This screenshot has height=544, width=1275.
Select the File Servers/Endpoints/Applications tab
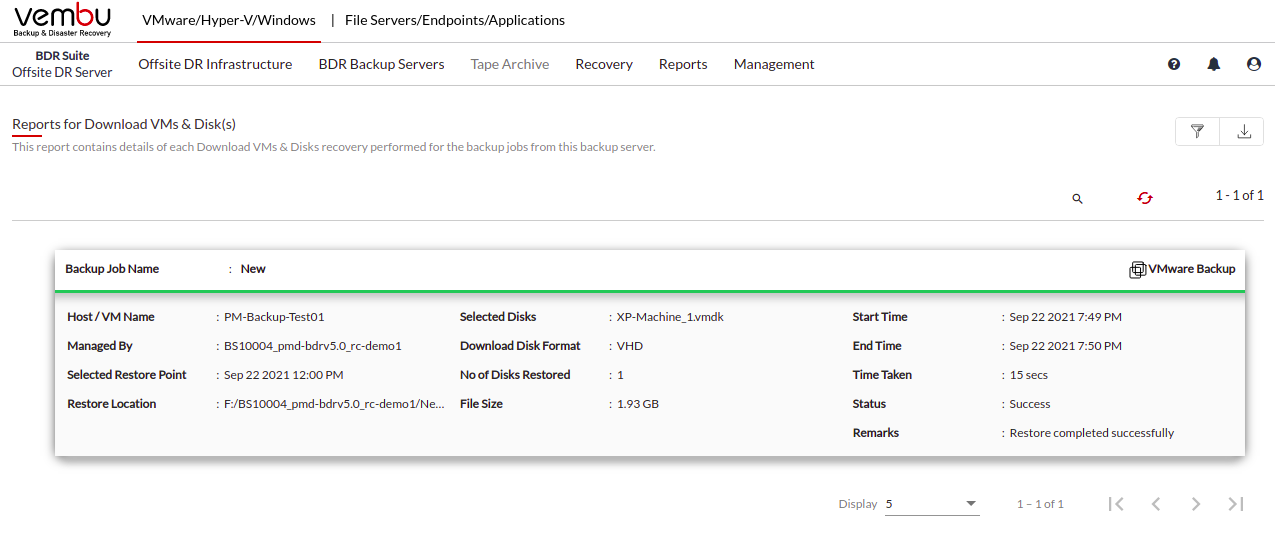tap(455, 20)
